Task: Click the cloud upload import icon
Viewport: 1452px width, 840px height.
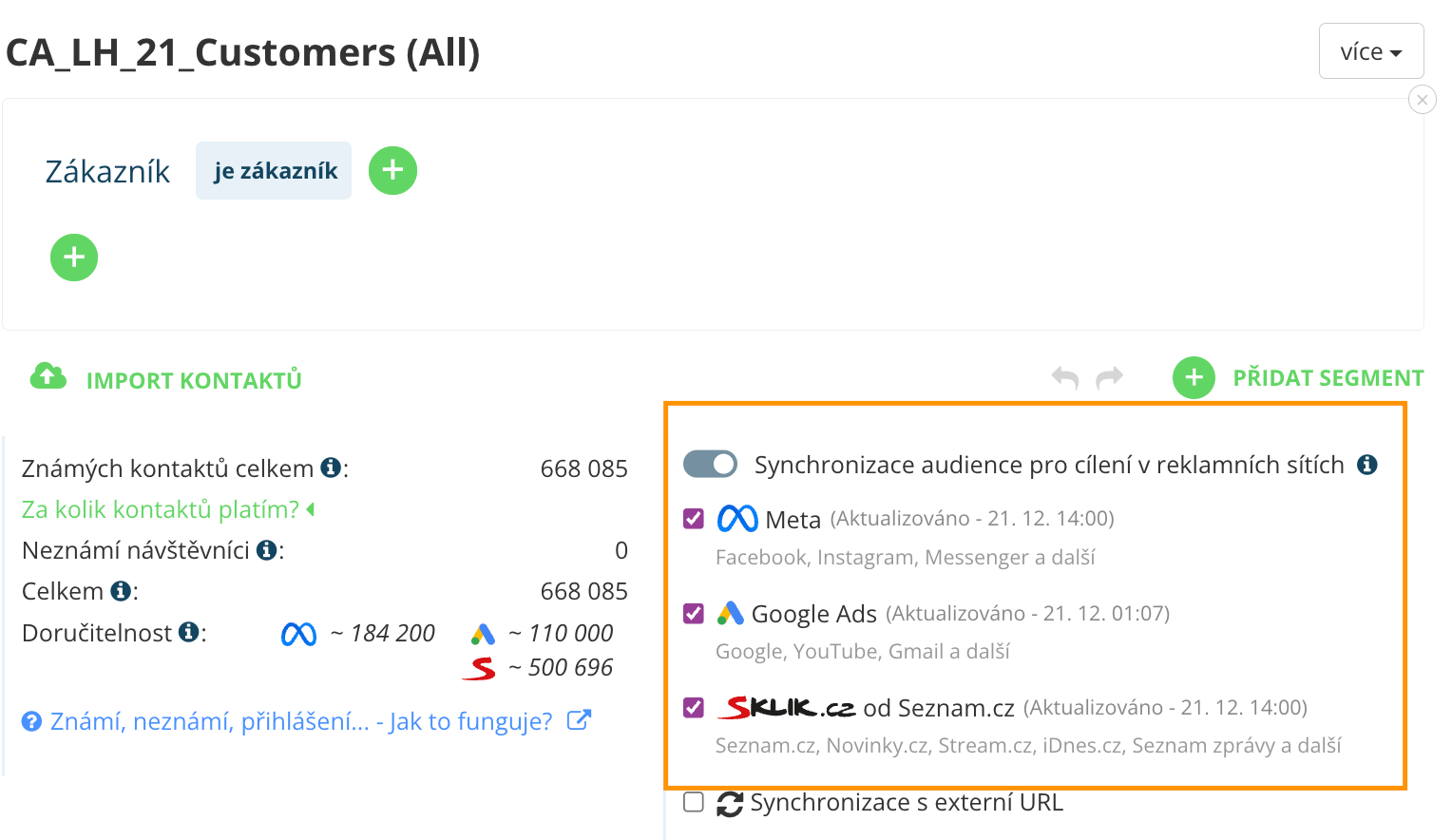Action: [x=48, y=377]
